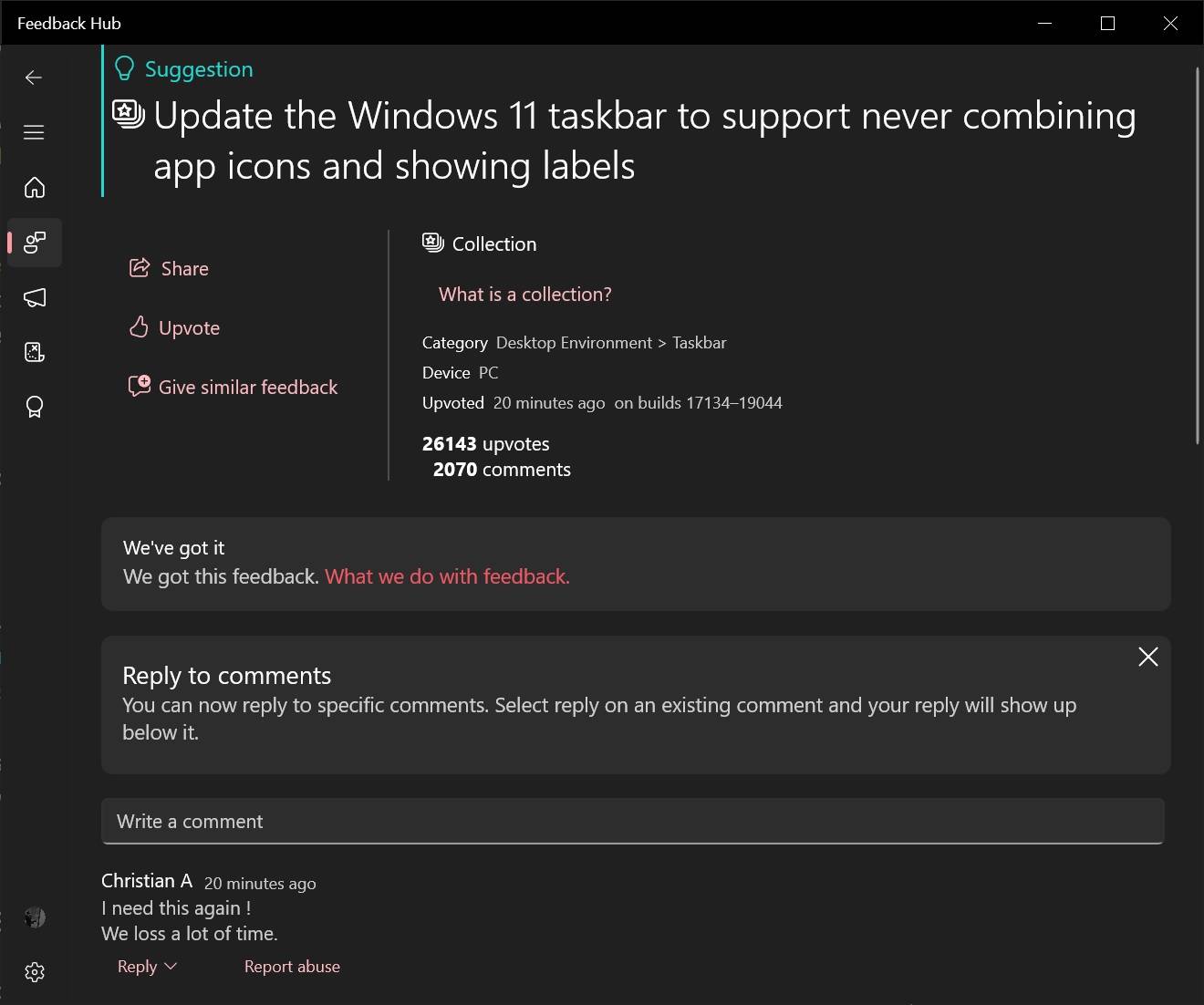Navigate back using the arrow
1204x1005 pixels.
[x=34, y=78]
